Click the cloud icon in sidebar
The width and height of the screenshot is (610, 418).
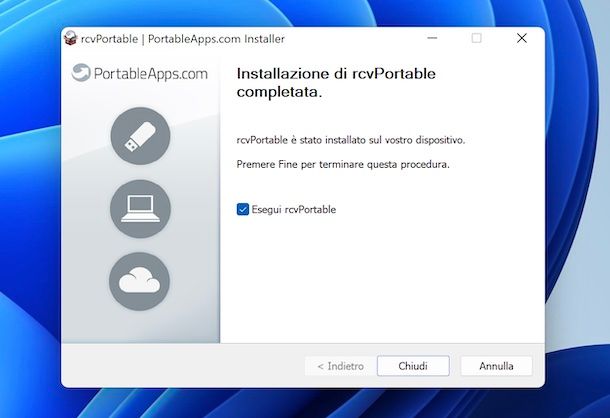point(140,281)
